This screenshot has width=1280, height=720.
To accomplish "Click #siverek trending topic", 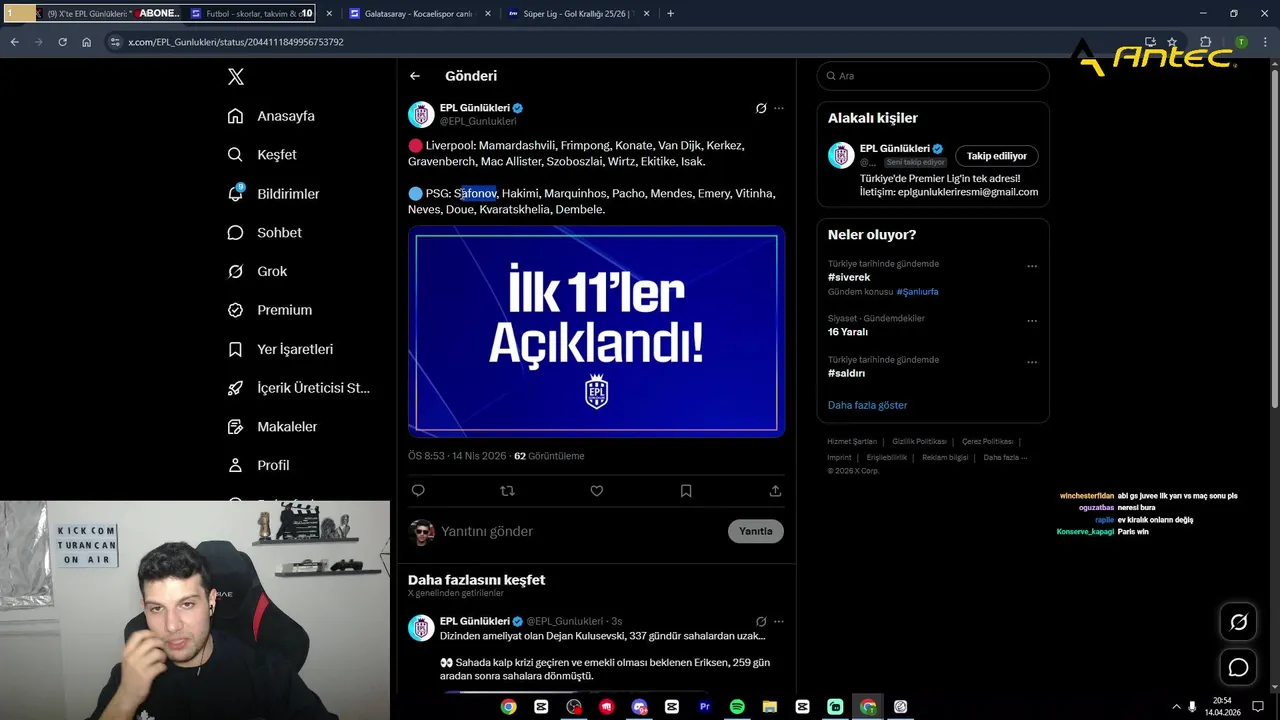I will [x=849, y=277].
